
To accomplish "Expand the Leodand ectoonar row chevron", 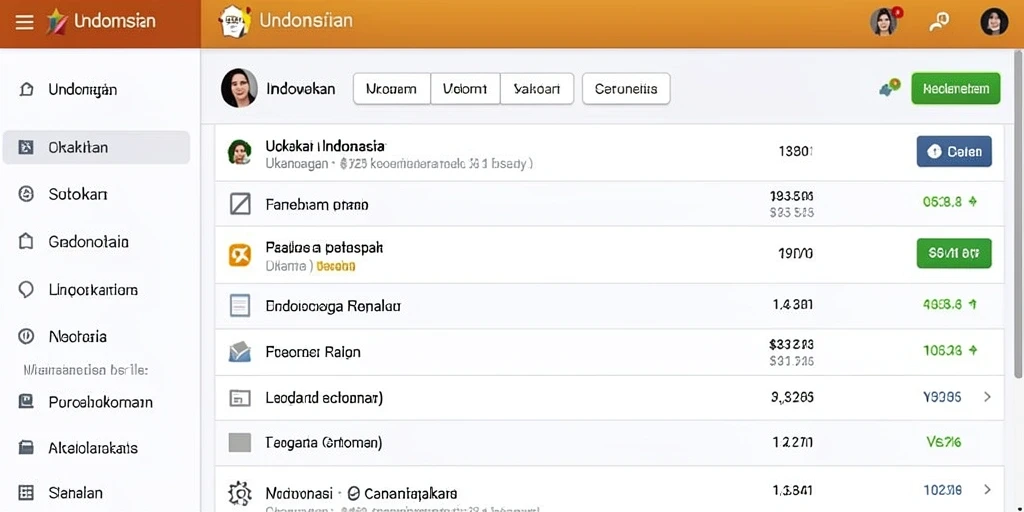I will [987, 396].
